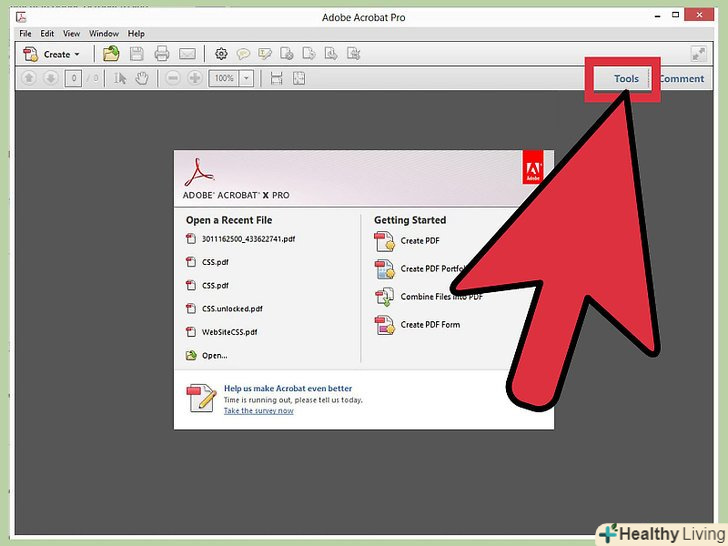Click the page with gear icon in the toolbar
This screenshot has height=546, width=728.
(x=286, y=54)
